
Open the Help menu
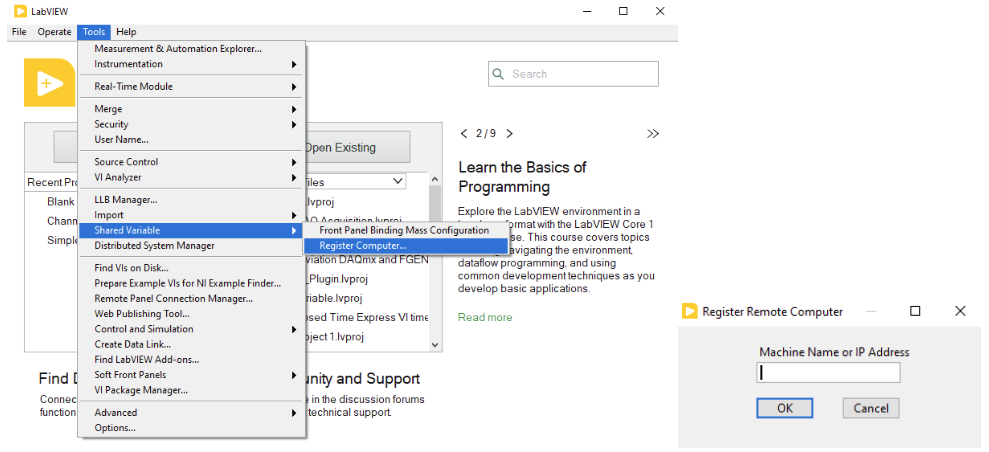pos(126,32)
